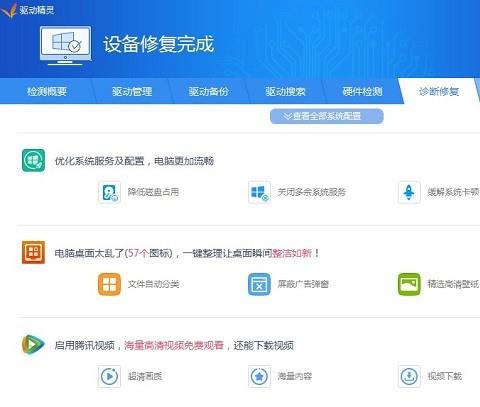Click the 文件自动分类 grid icon
Image resolution: width=480 pixels, height=407 pixels.
[109, 284]
